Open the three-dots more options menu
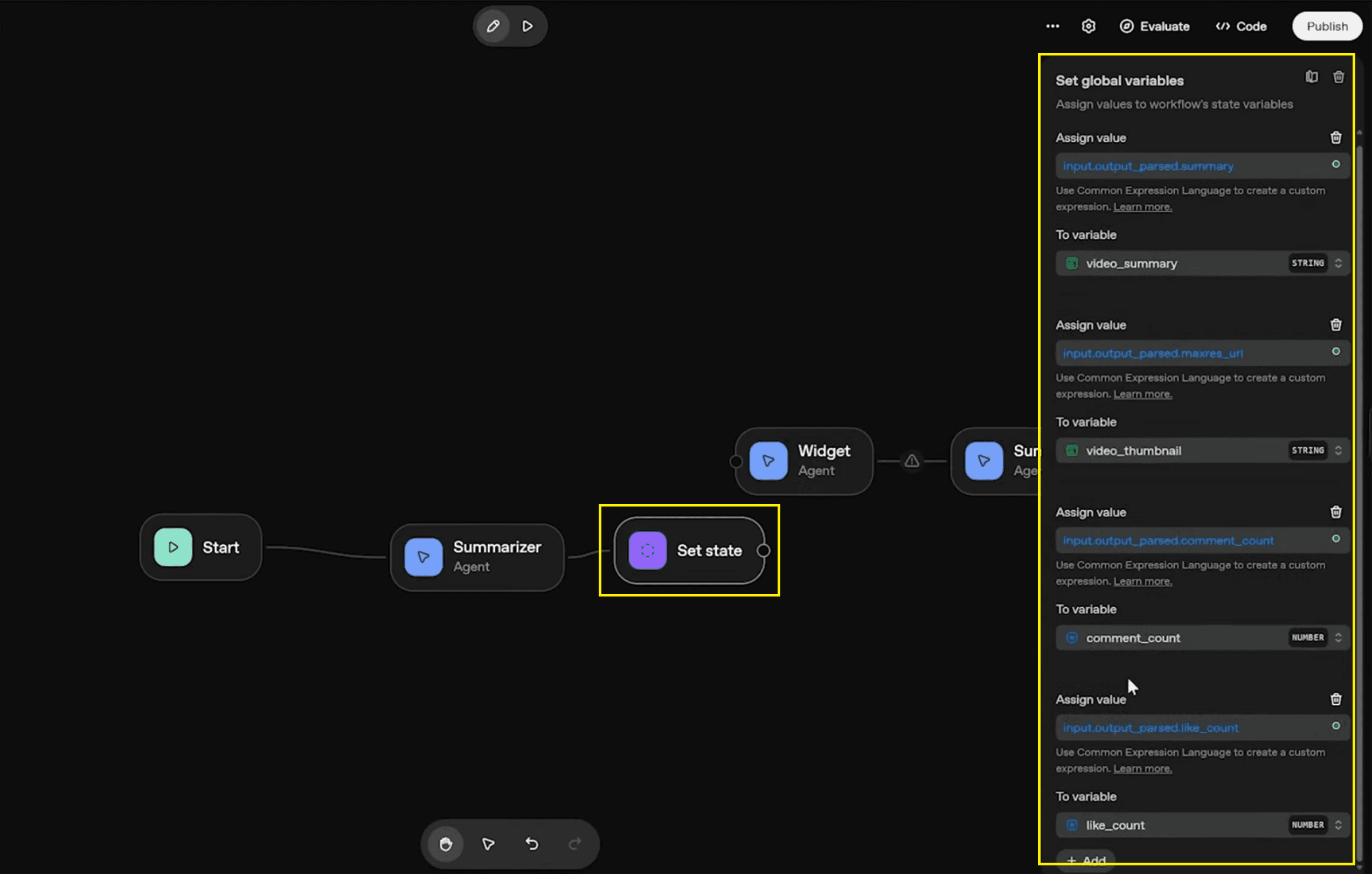1372x874 pixels. [x=1052, y=26]
